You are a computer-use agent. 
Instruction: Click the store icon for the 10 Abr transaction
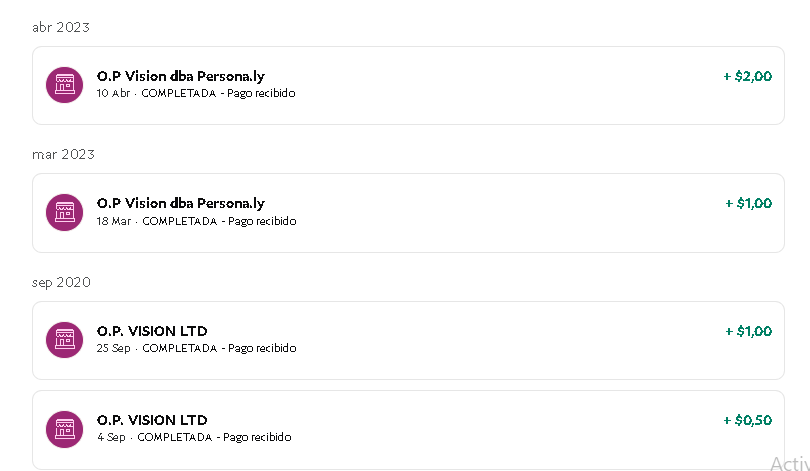pos(65,85)
